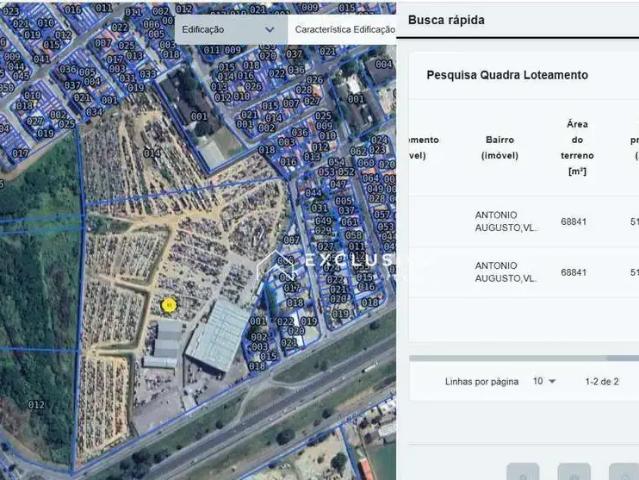Click the yellow marker on the map

point(168,304)
